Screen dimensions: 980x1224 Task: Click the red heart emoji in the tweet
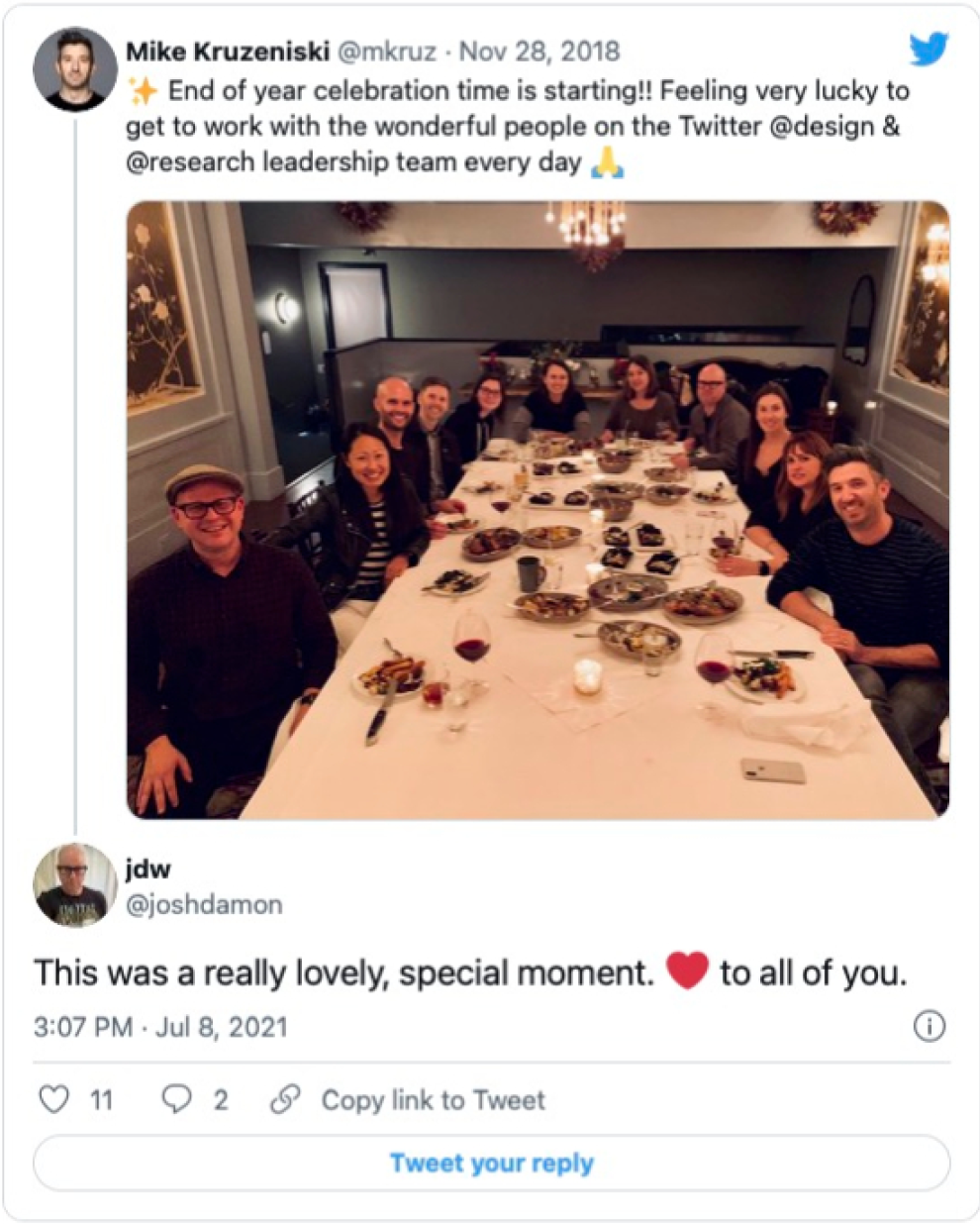tap(687, 971)
